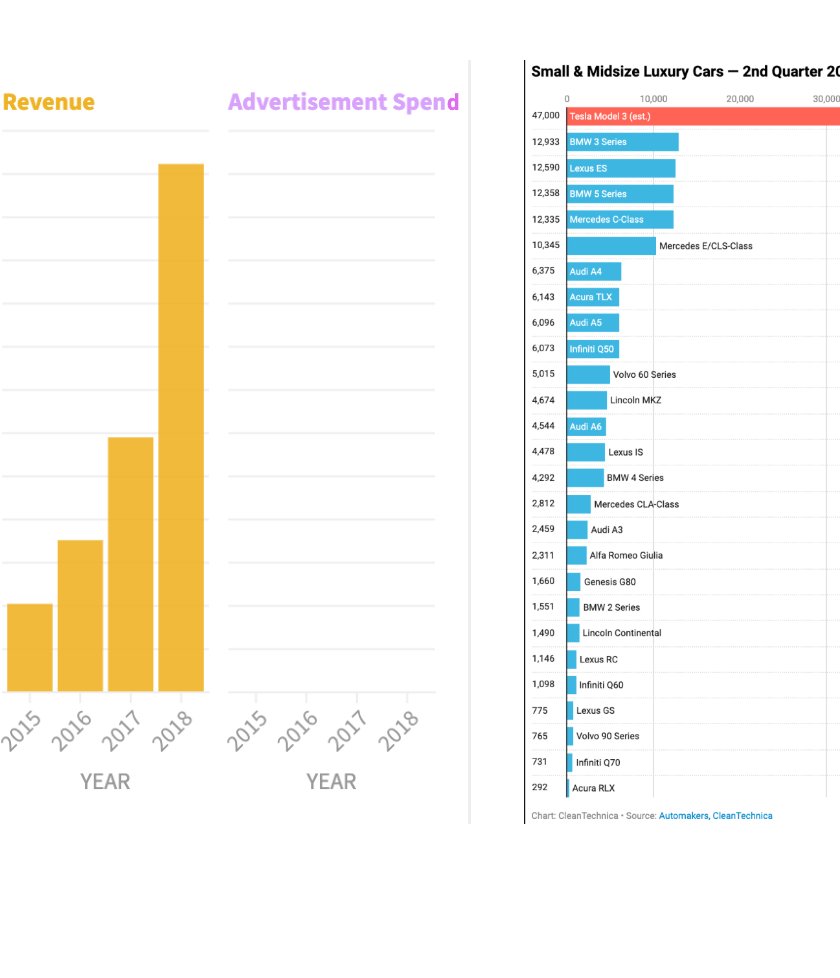The width and height of the screenshot is (840, 978).
Task: Click the 10,000 axis tick label
Action: click(x=654, y=99)
